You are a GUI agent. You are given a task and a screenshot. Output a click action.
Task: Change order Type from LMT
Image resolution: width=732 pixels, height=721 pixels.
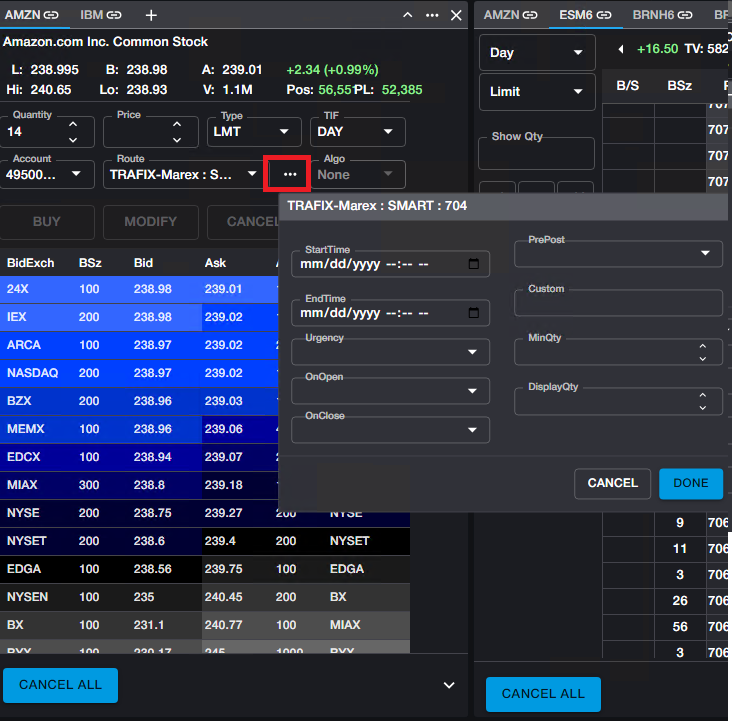pyautogui.click(x=253, y=132)
